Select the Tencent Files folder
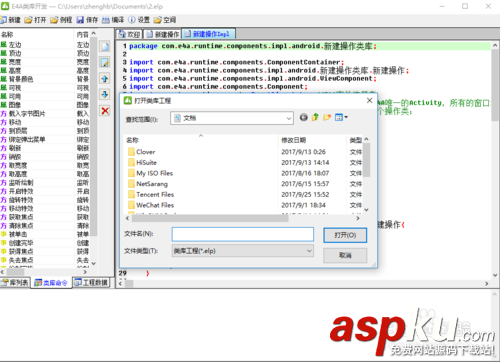The width and height of the screenshot is (500, 362). coord(151,195)
